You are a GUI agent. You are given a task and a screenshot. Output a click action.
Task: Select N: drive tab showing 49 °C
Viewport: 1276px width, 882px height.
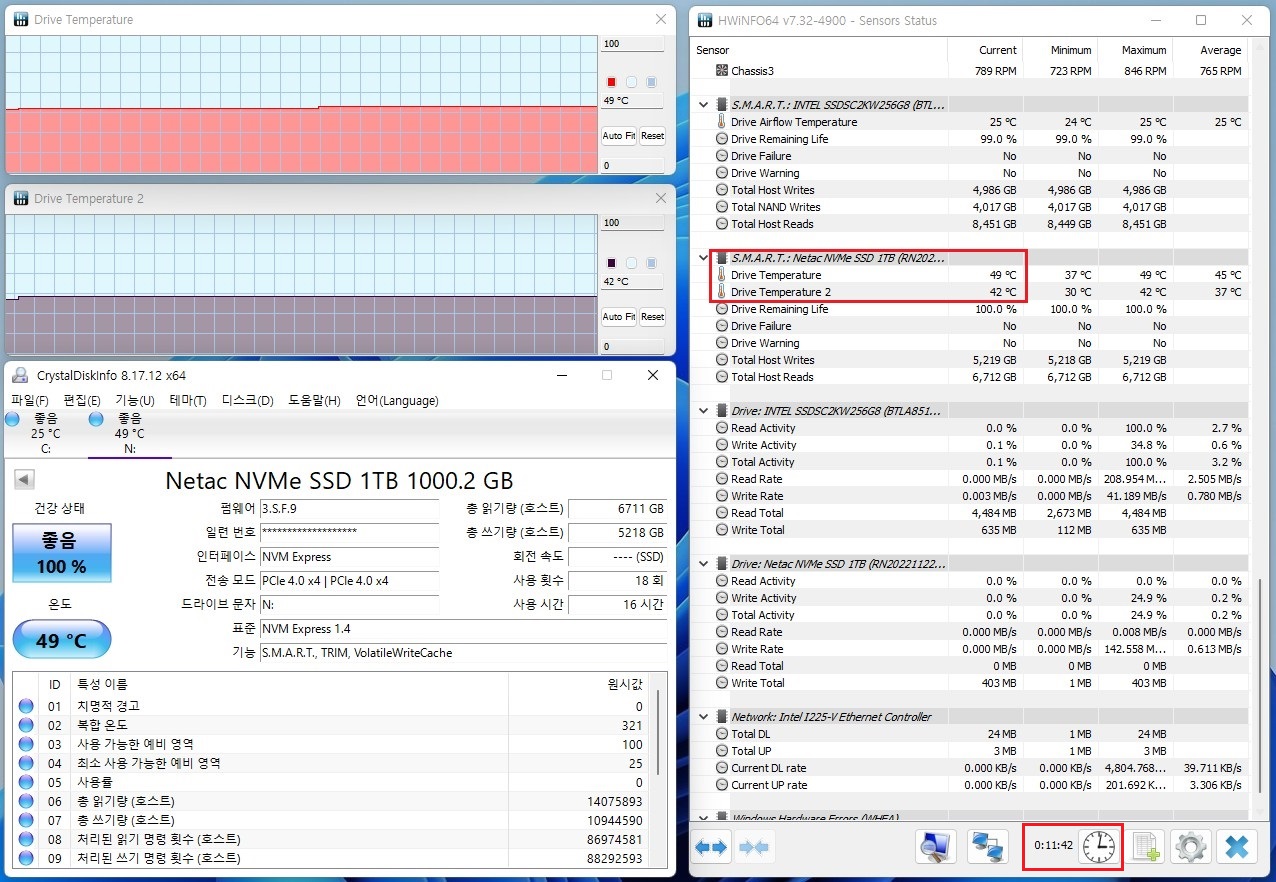click(x=129, y=433)
